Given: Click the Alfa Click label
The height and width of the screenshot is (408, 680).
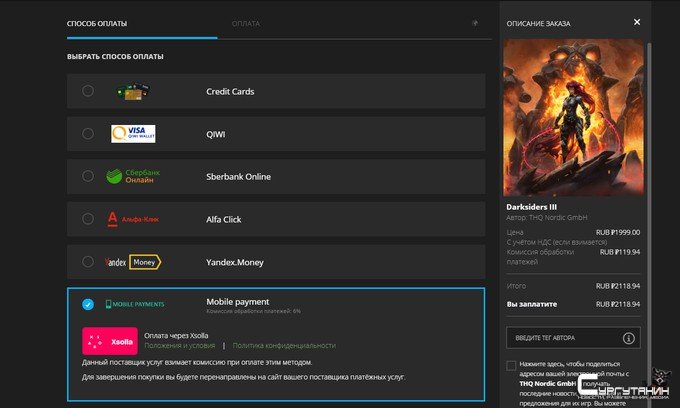Looking at the screenshot, I should (x=224, y=219).
